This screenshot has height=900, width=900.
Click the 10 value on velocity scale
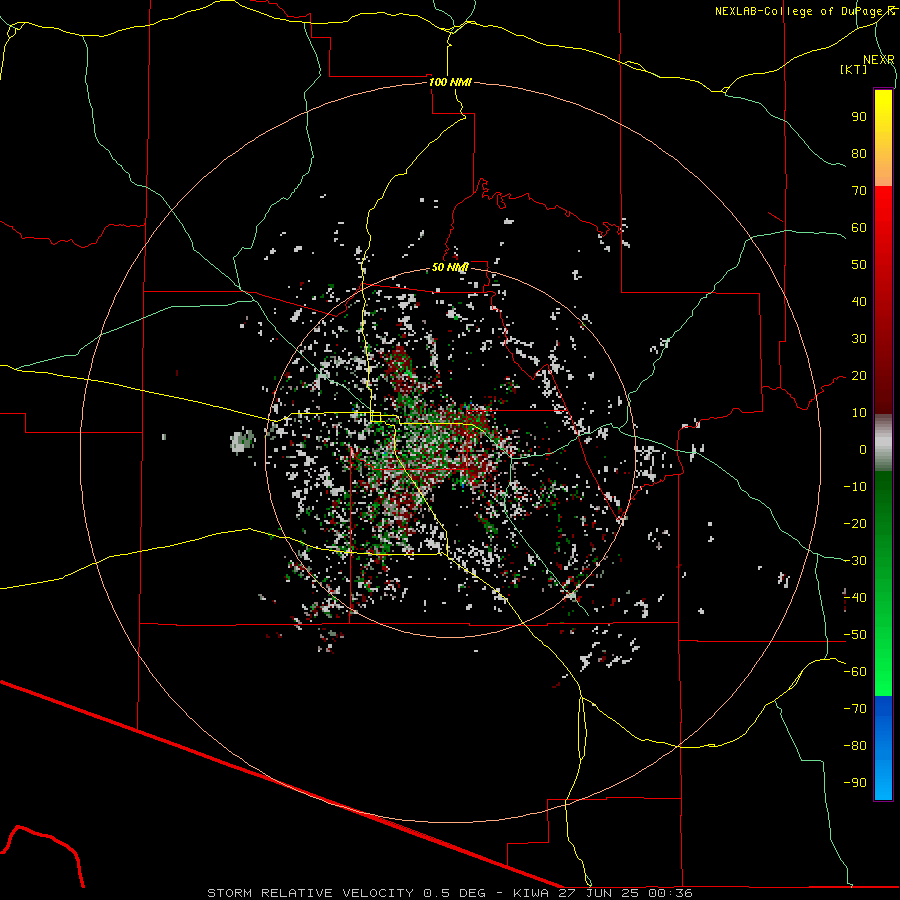859,413
